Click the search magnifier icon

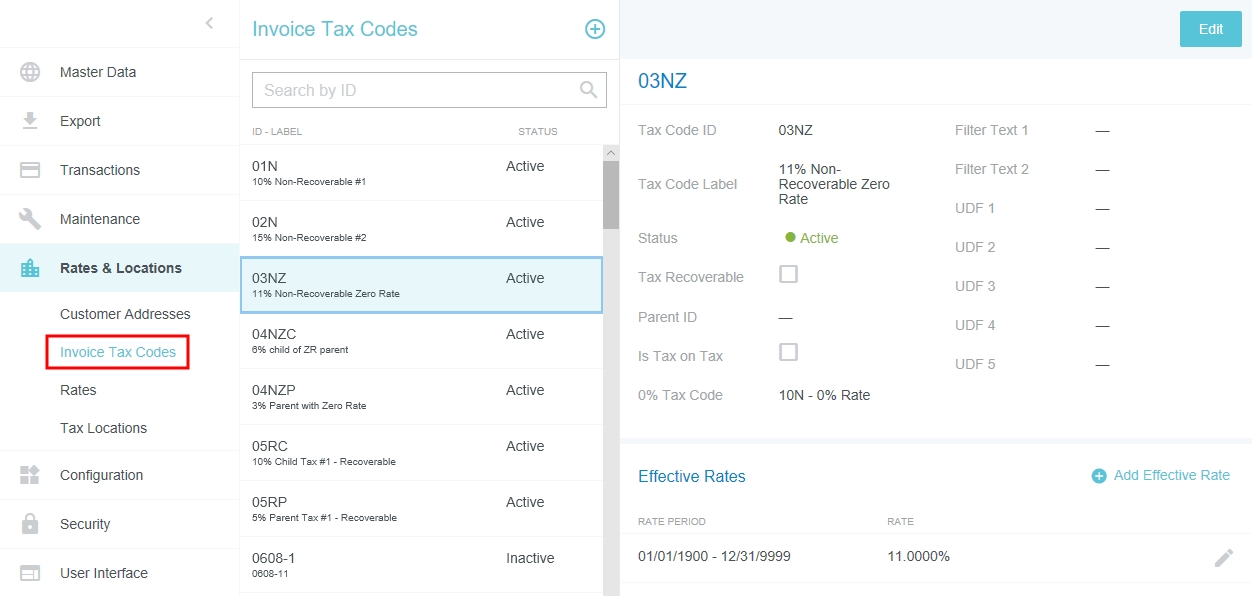589,90
